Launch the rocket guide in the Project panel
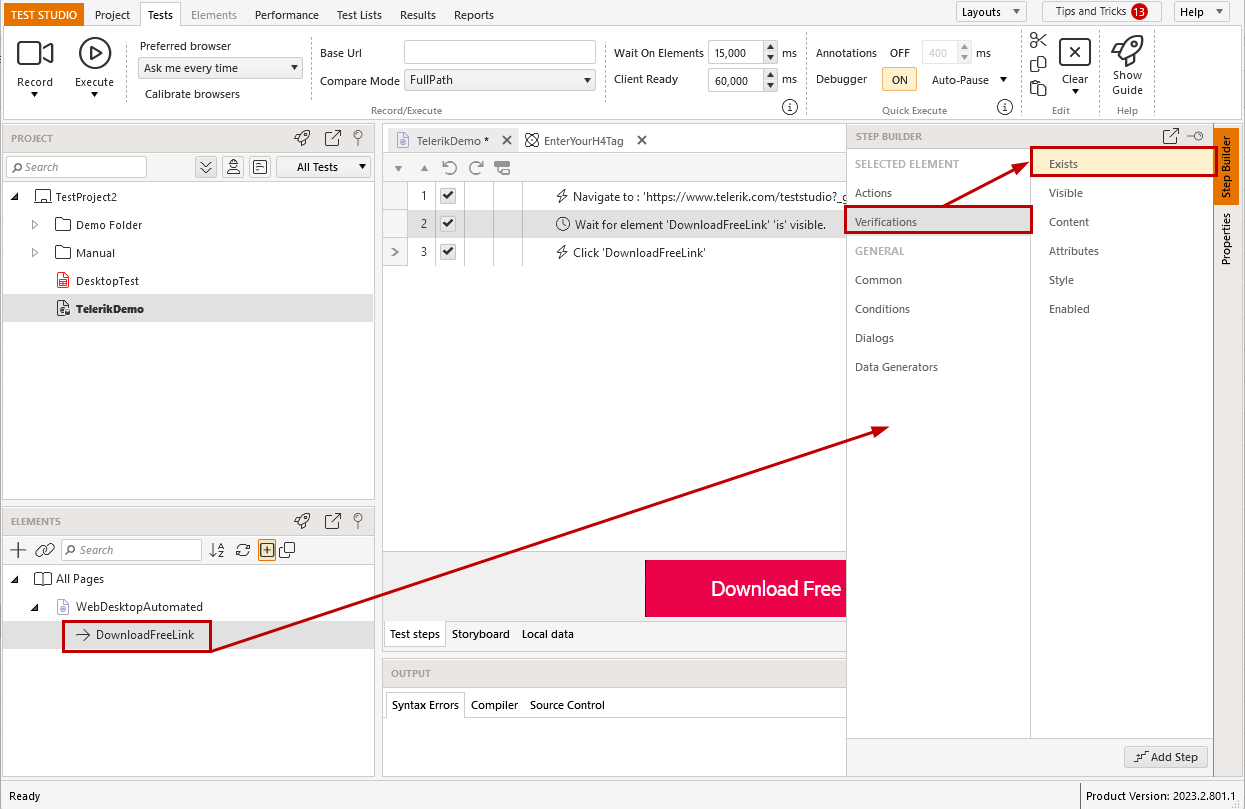This screenshot has width=1245, height=809. [302, 138]
